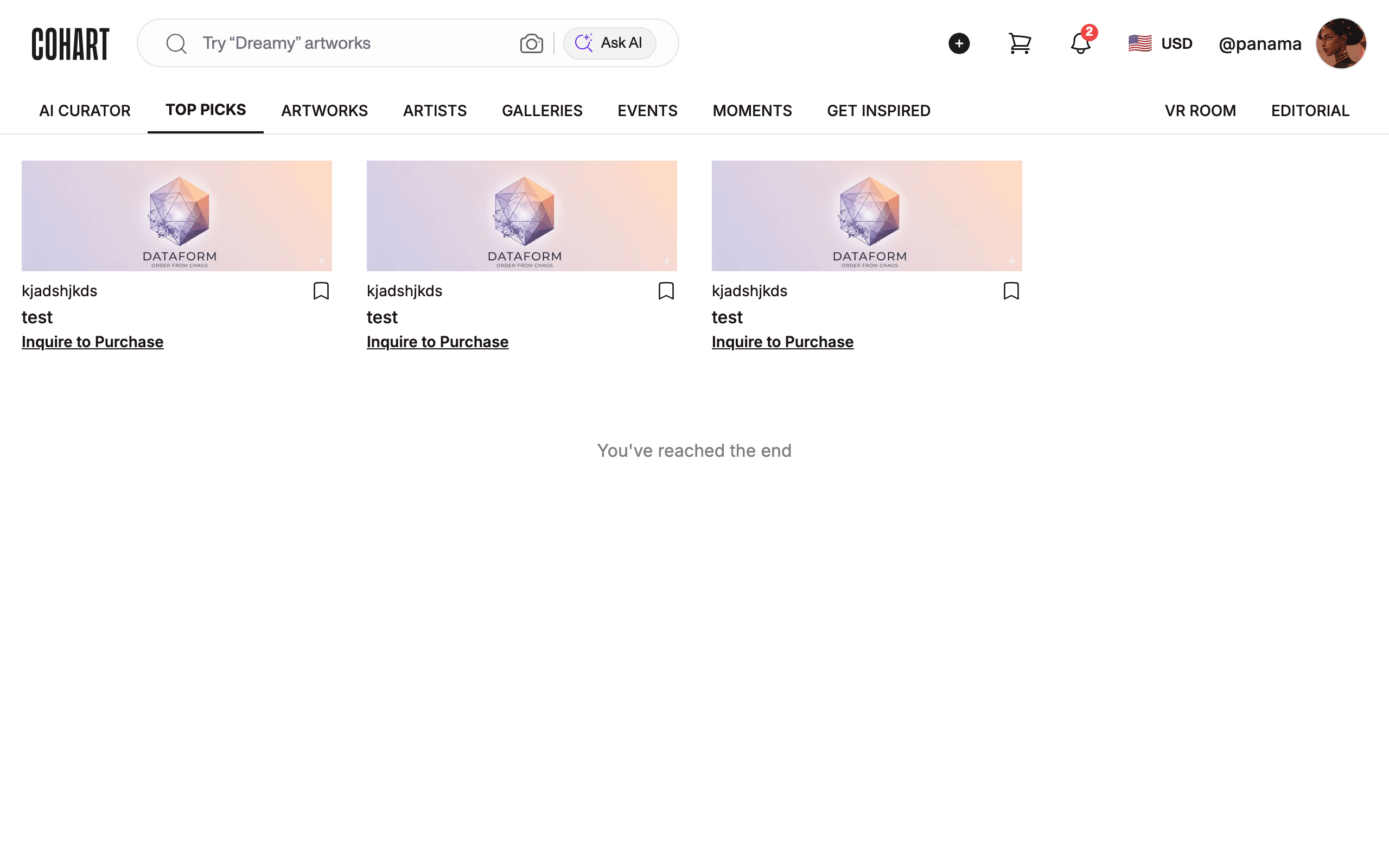Bookmark the third artwork card

(x=1011, y=291)
